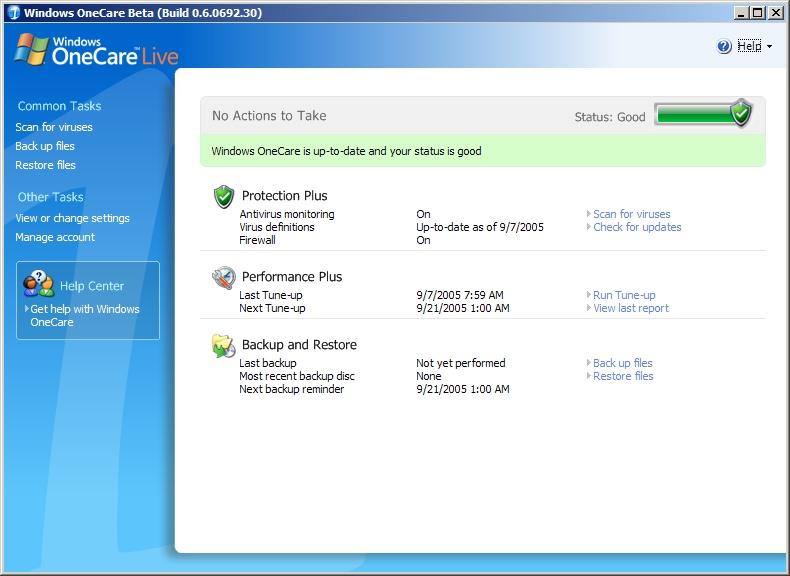Maximize the OneCare window
Image resolution: width=790 pixels, height=576 pixels.
point(757,13)
